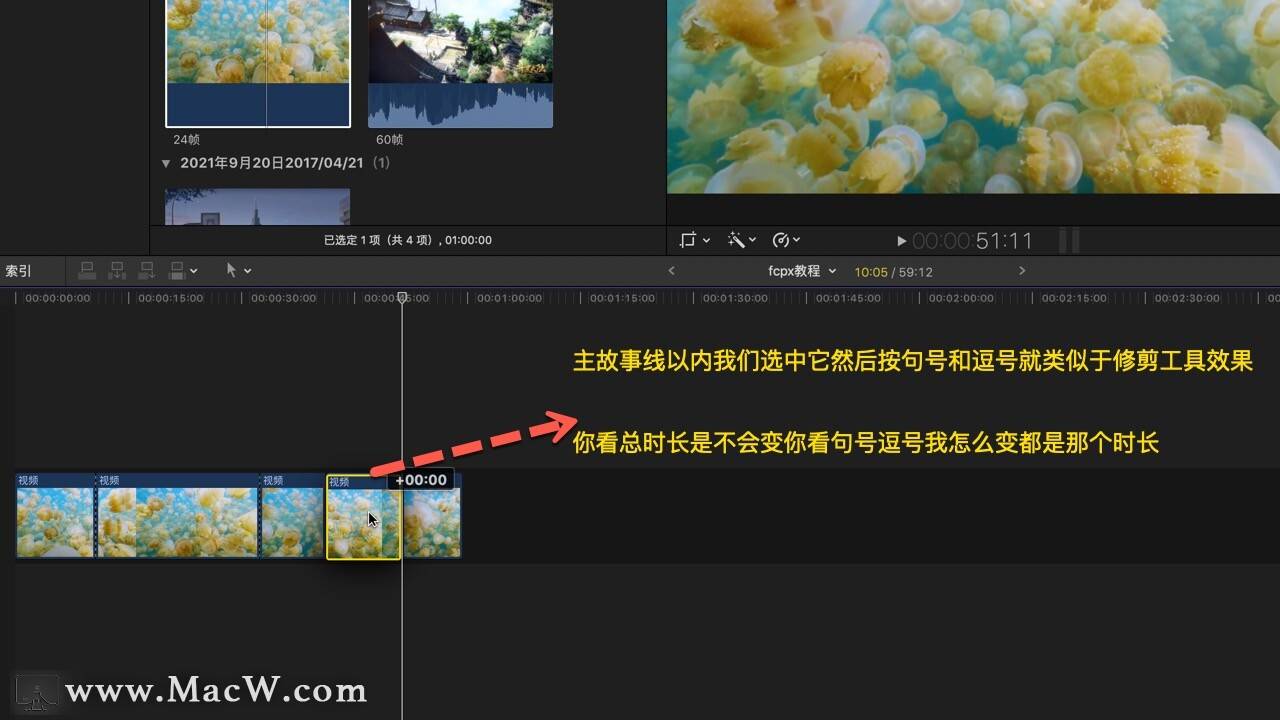Select the arrow selection tool
This screenshot has height=720, width=1280.
click(x=232, y=270)
